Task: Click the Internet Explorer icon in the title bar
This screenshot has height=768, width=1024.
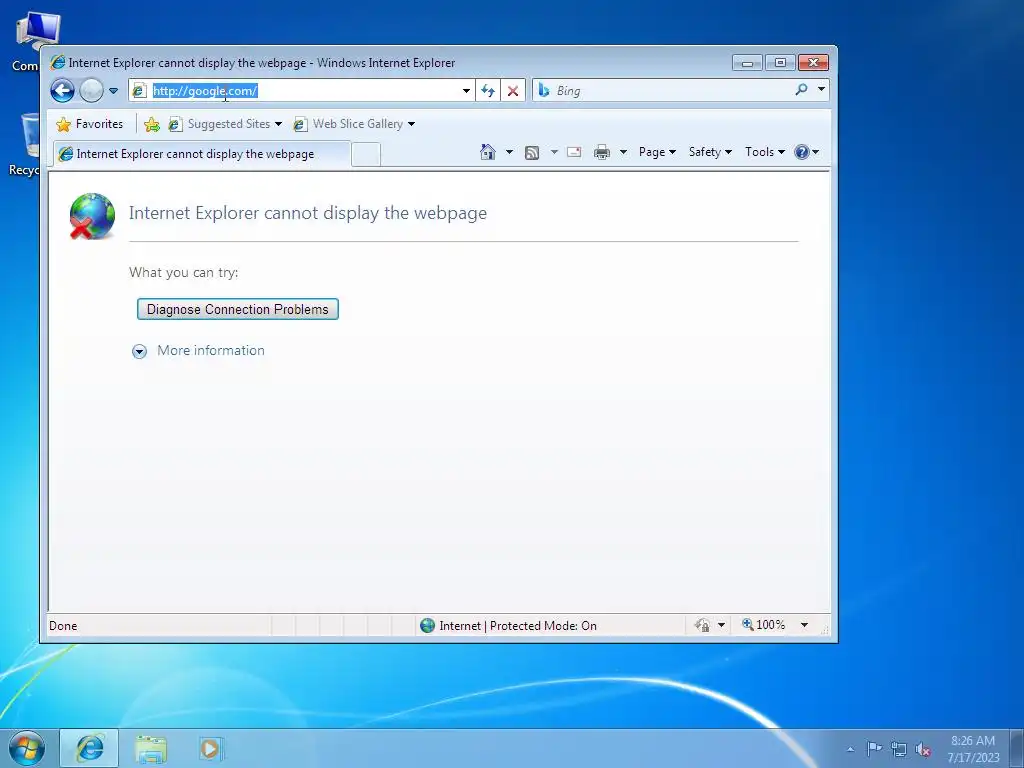Action: pos(57,62)
